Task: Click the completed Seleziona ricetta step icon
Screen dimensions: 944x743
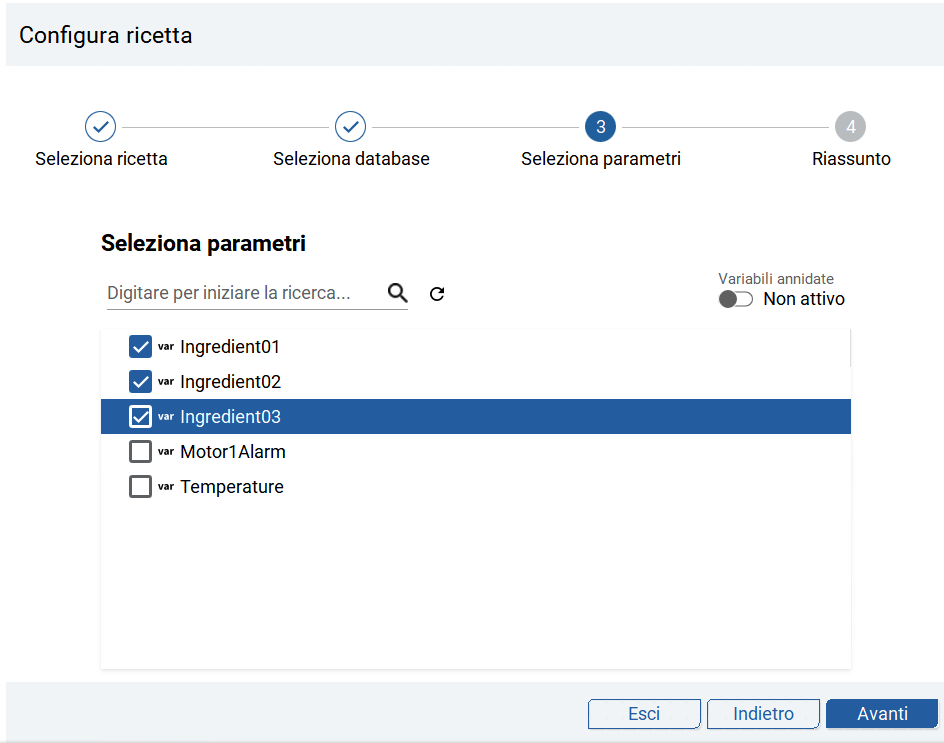Action: click(x=101, y=126)
